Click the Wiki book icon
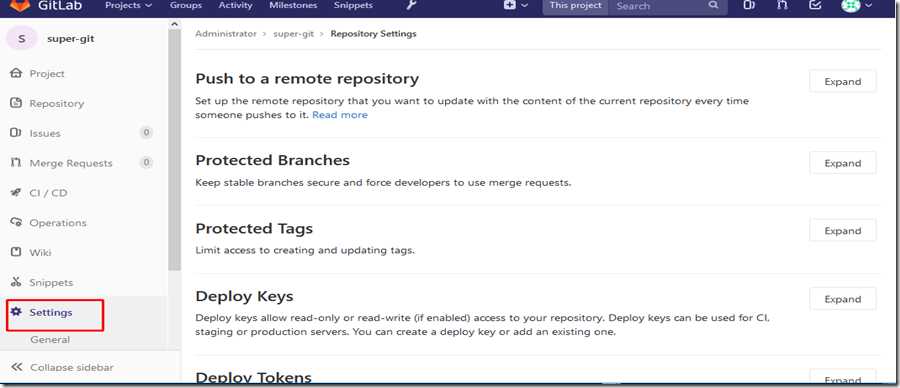The height and width of the screenshot is (388, 900). click(x=16, y=253)
